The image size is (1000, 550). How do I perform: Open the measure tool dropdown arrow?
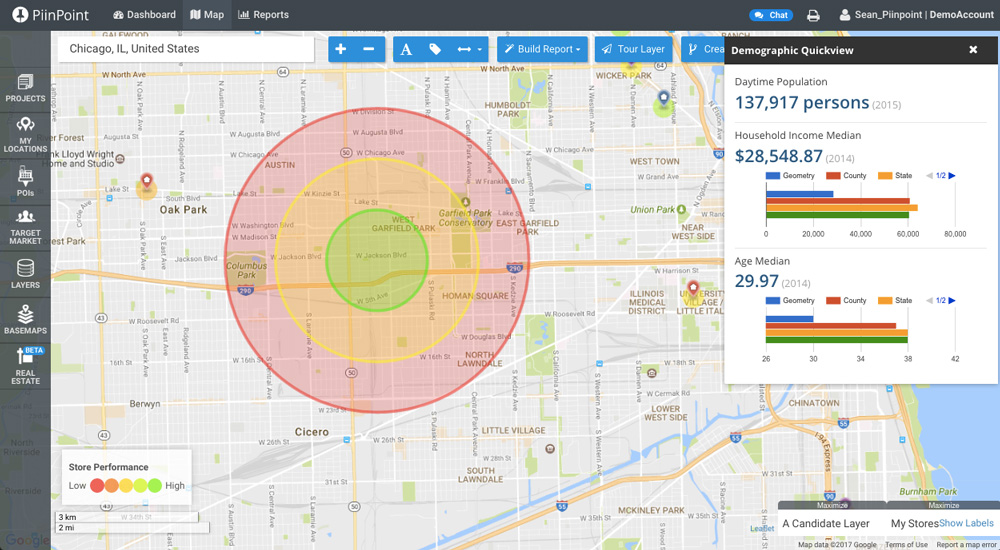click(x=479, y=49)
